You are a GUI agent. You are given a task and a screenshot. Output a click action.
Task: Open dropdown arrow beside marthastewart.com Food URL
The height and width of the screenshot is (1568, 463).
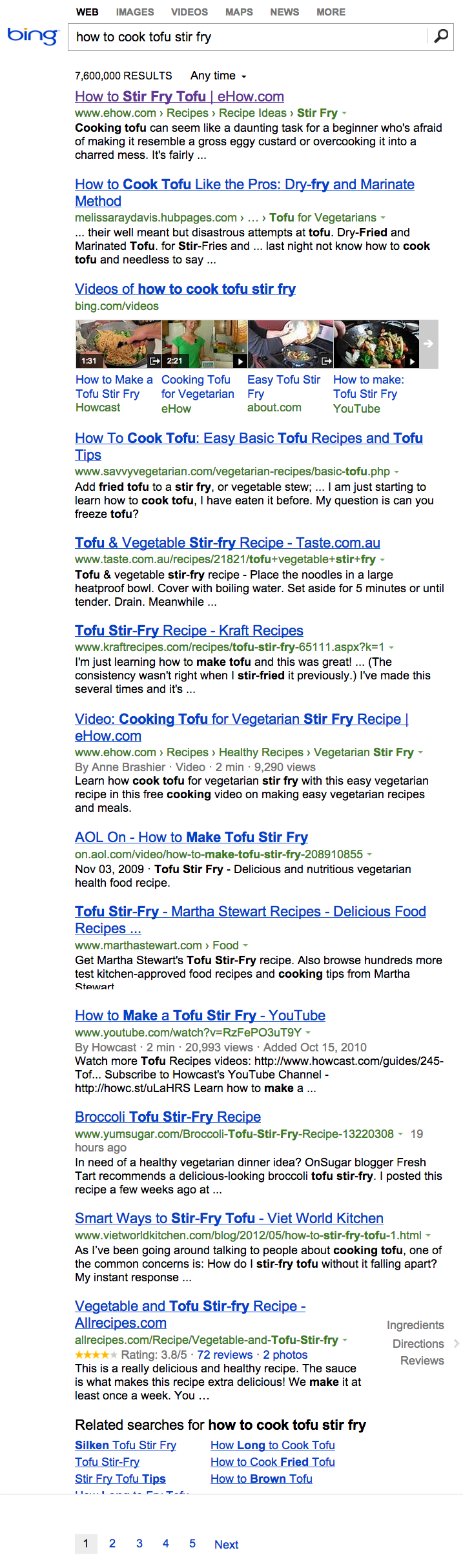(x=245, y=945)
